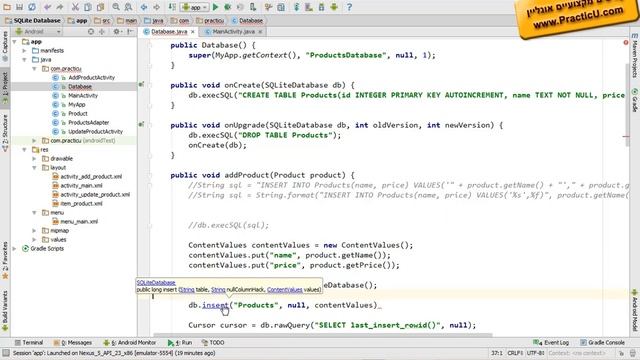Collapse the layout folder node

point(34,167)
